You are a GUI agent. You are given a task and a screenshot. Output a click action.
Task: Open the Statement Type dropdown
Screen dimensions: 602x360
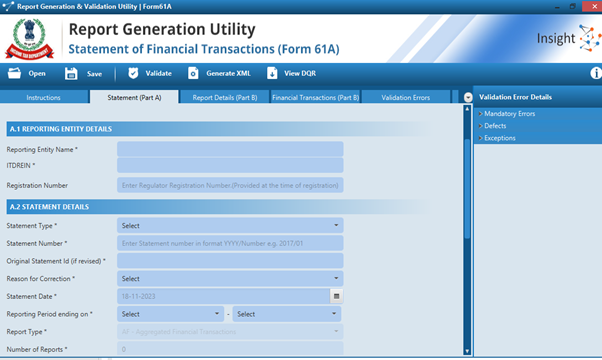230,226
